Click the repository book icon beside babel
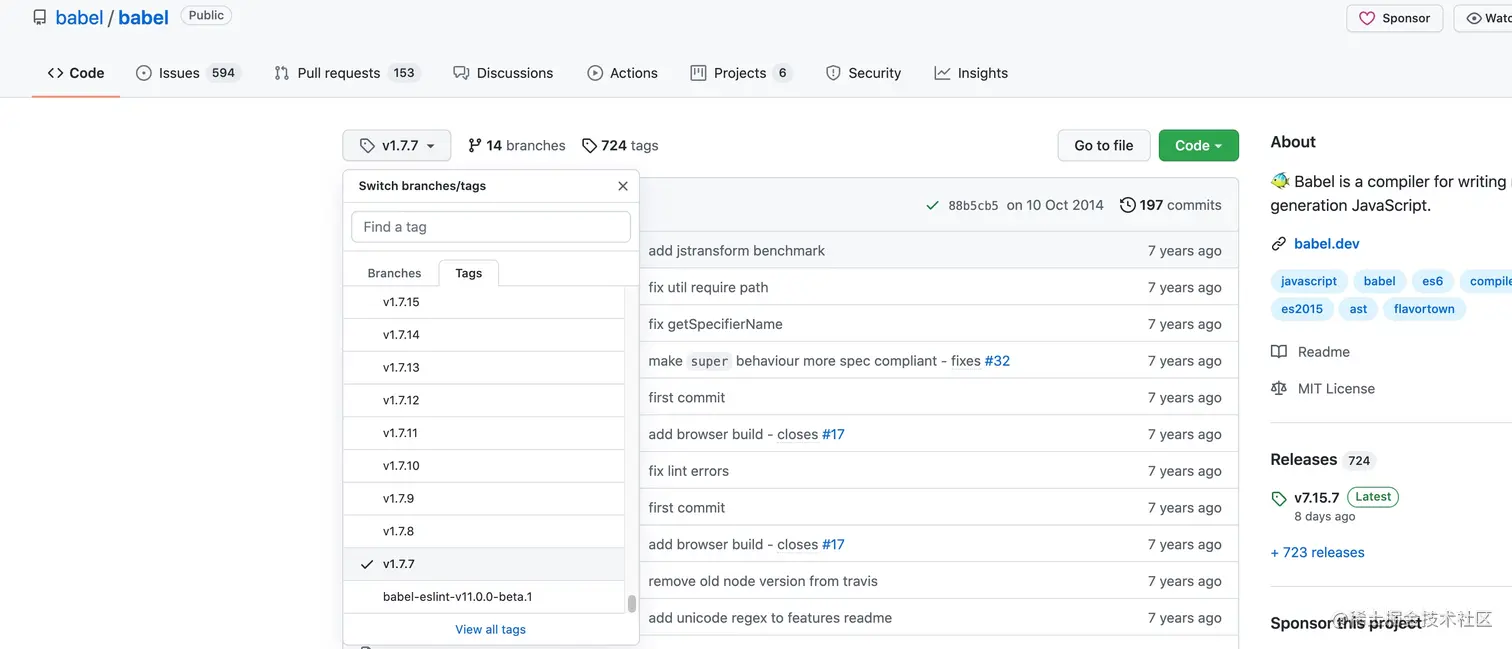 [x=40, y=17]
